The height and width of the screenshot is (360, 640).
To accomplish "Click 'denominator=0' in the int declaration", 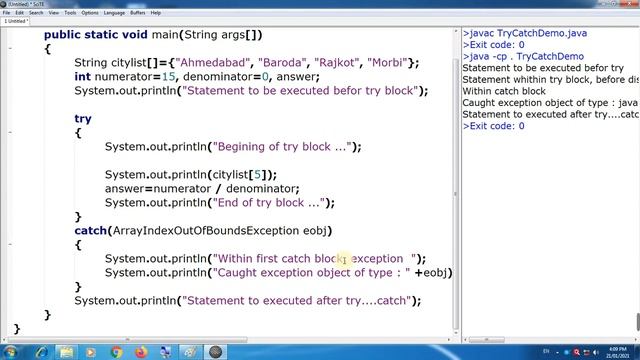I will click(226, 77).
